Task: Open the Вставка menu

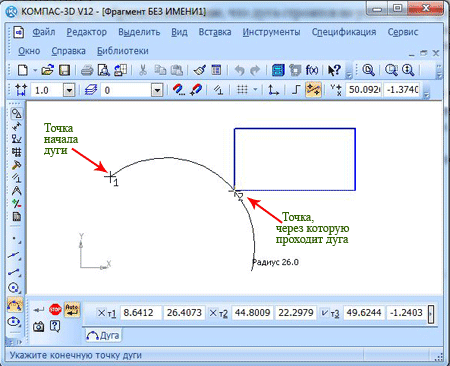Action: tap(215, 32)
